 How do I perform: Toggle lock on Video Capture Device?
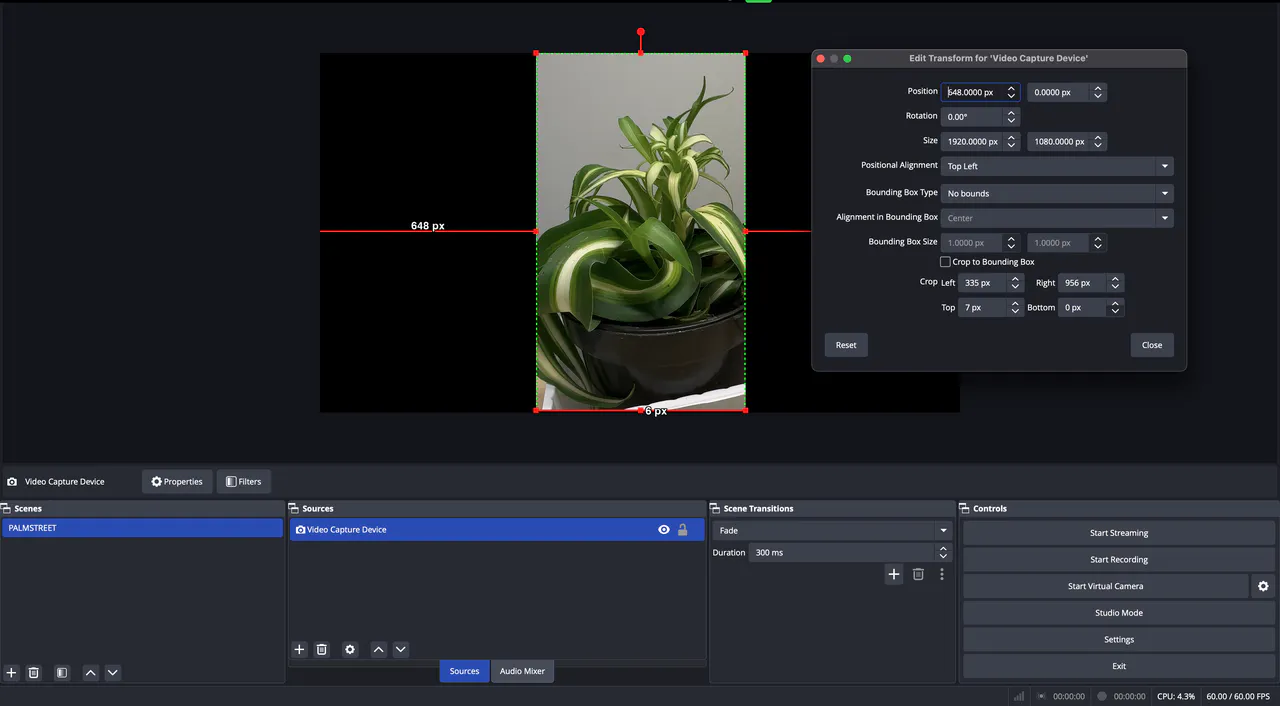(x=683, y=530)
